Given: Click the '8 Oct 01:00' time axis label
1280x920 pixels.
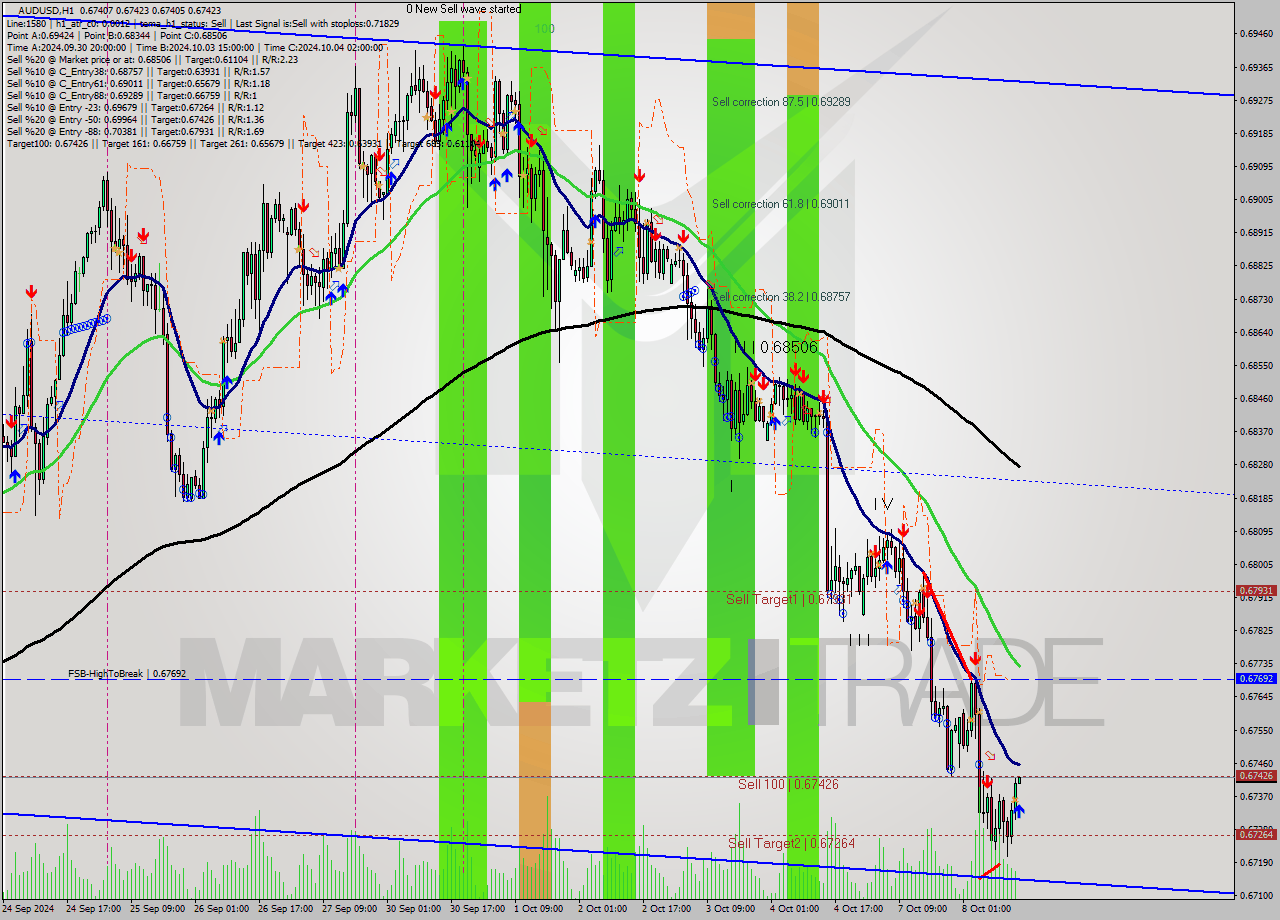Looking at the screenshot, I should pos(988,909).
